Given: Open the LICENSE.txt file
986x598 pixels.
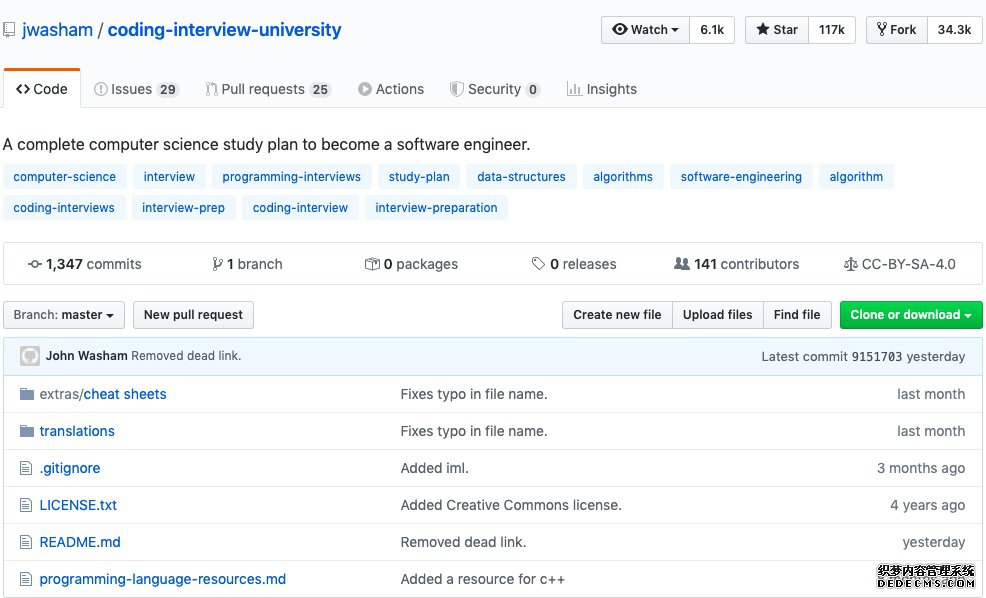Looking at the screenshot, I should (78, 505).
